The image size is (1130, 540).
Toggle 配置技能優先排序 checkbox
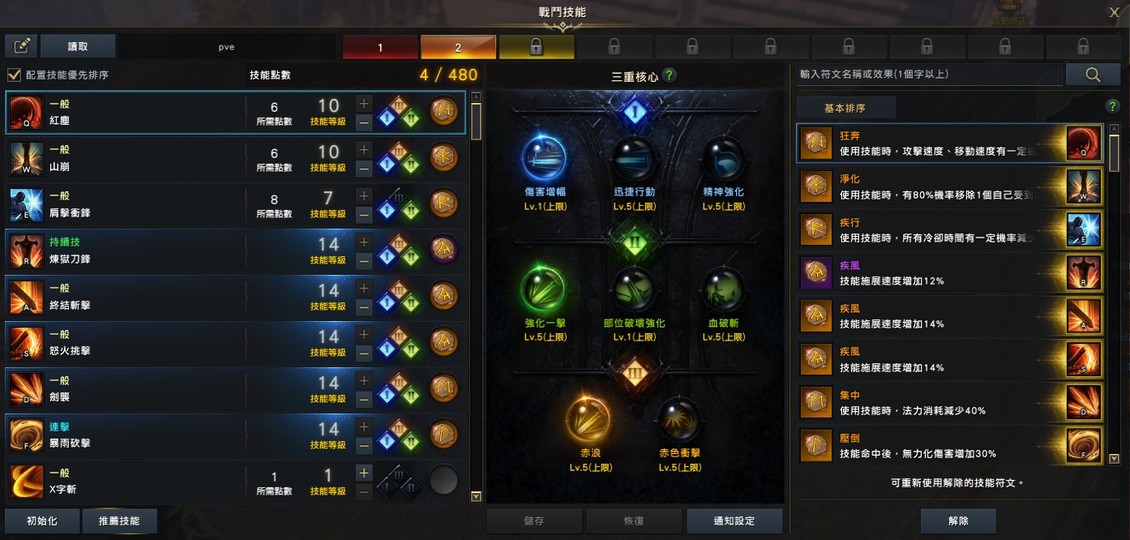click(x=14, y=75)
